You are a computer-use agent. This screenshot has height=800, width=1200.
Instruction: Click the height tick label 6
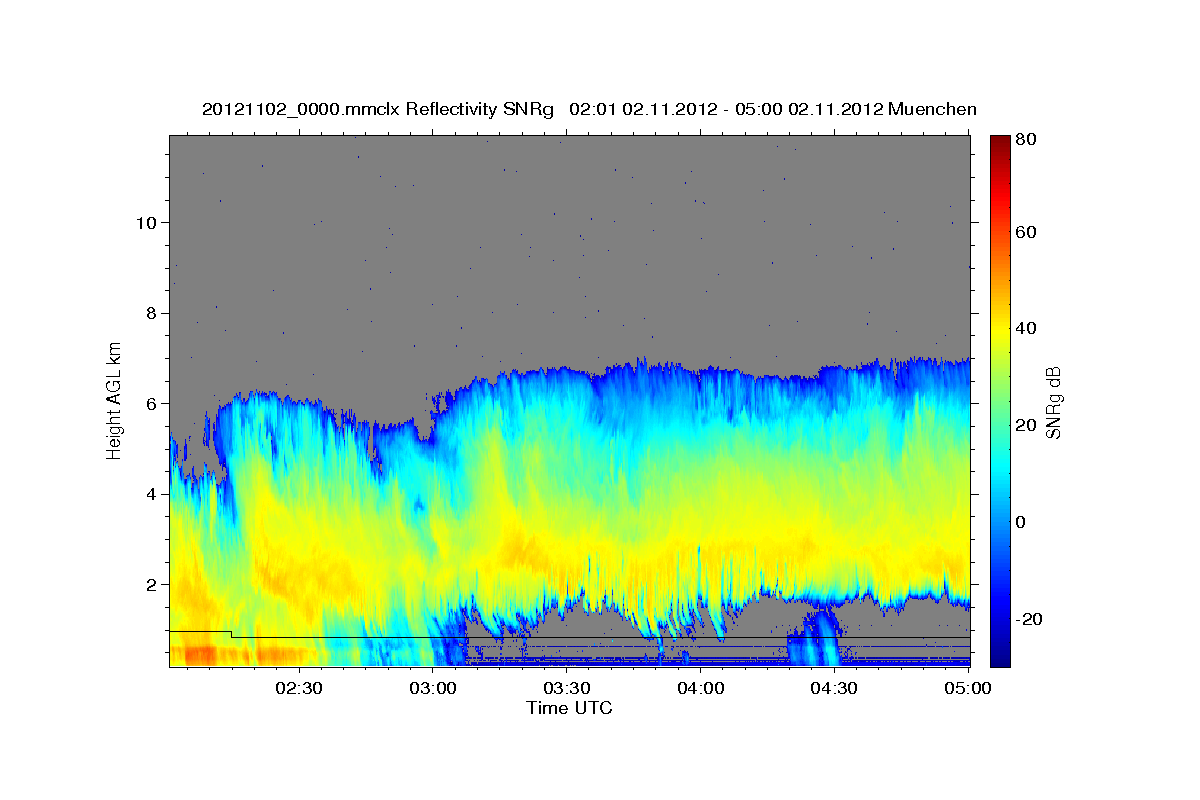point(150,403)
